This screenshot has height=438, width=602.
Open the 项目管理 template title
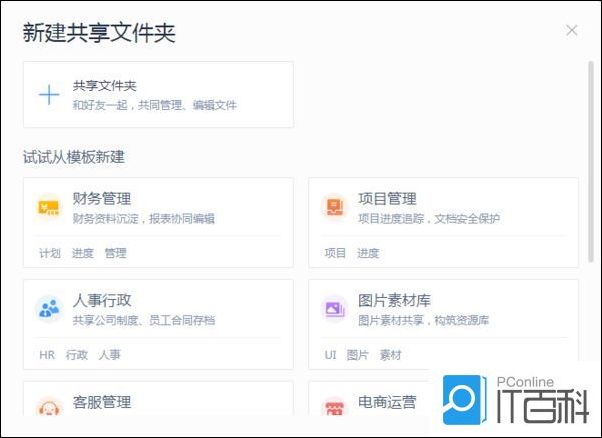tap(387, 199)
